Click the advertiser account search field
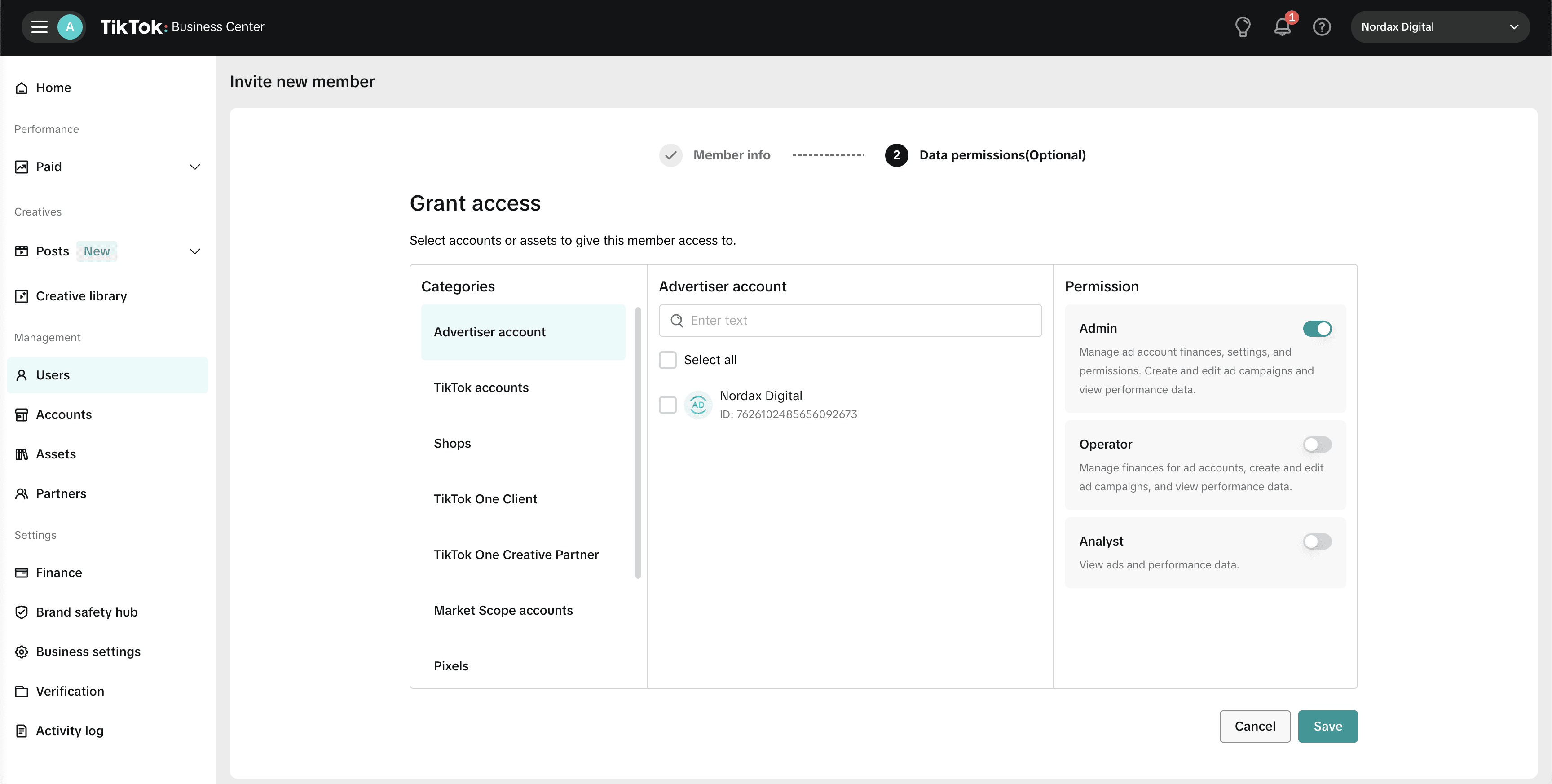Image resolution: width=1552 pixels, height=784 pixels. pyautogui.click(x=850, y=320)
